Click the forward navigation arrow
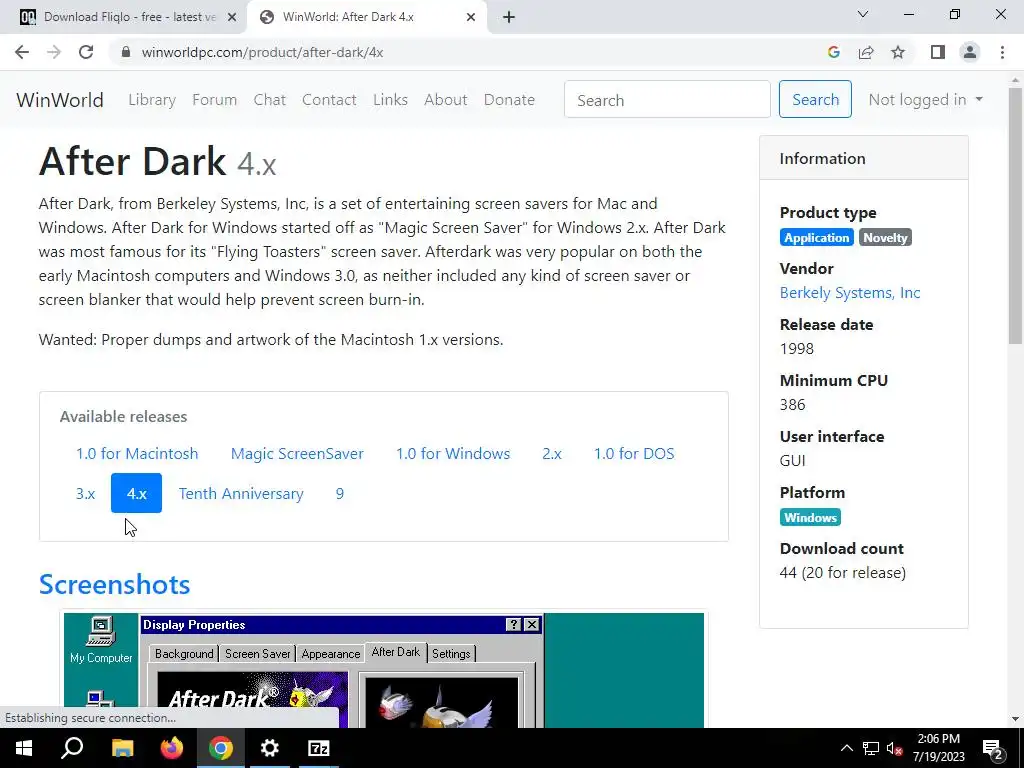 [54, 52]
